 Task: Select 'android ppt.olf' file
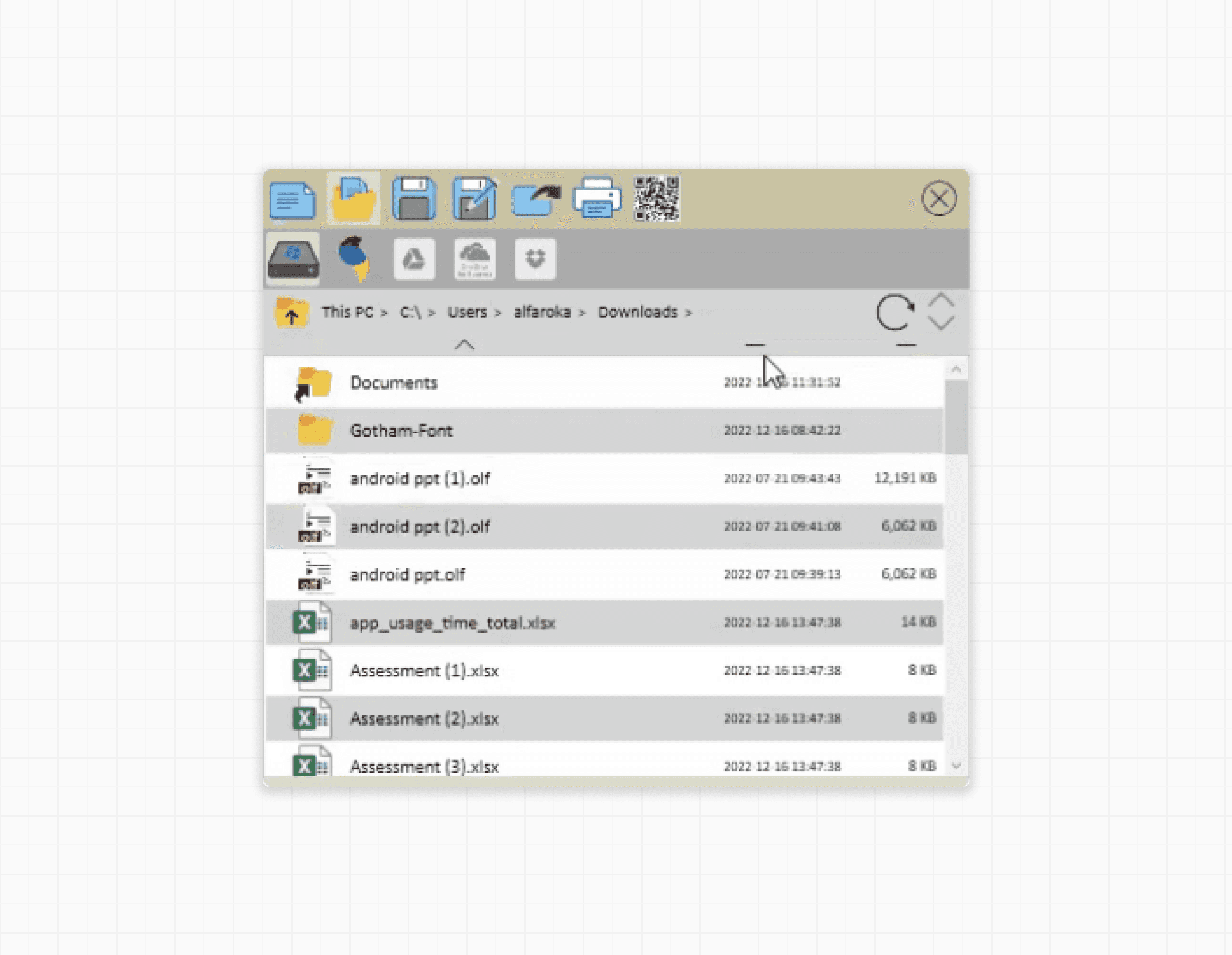[604, 574]
